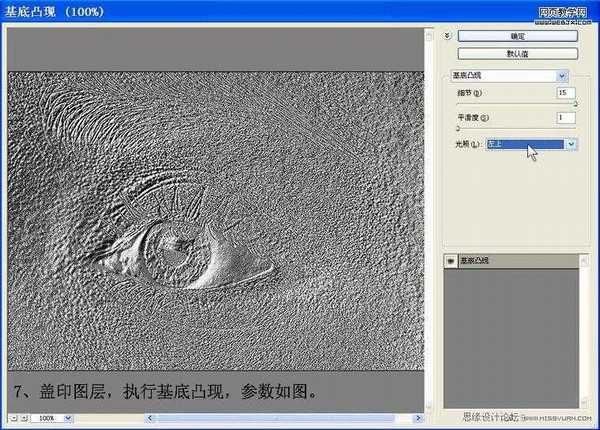Collapse the filter thumbnails with the double-chevron icon

point(447,36)
